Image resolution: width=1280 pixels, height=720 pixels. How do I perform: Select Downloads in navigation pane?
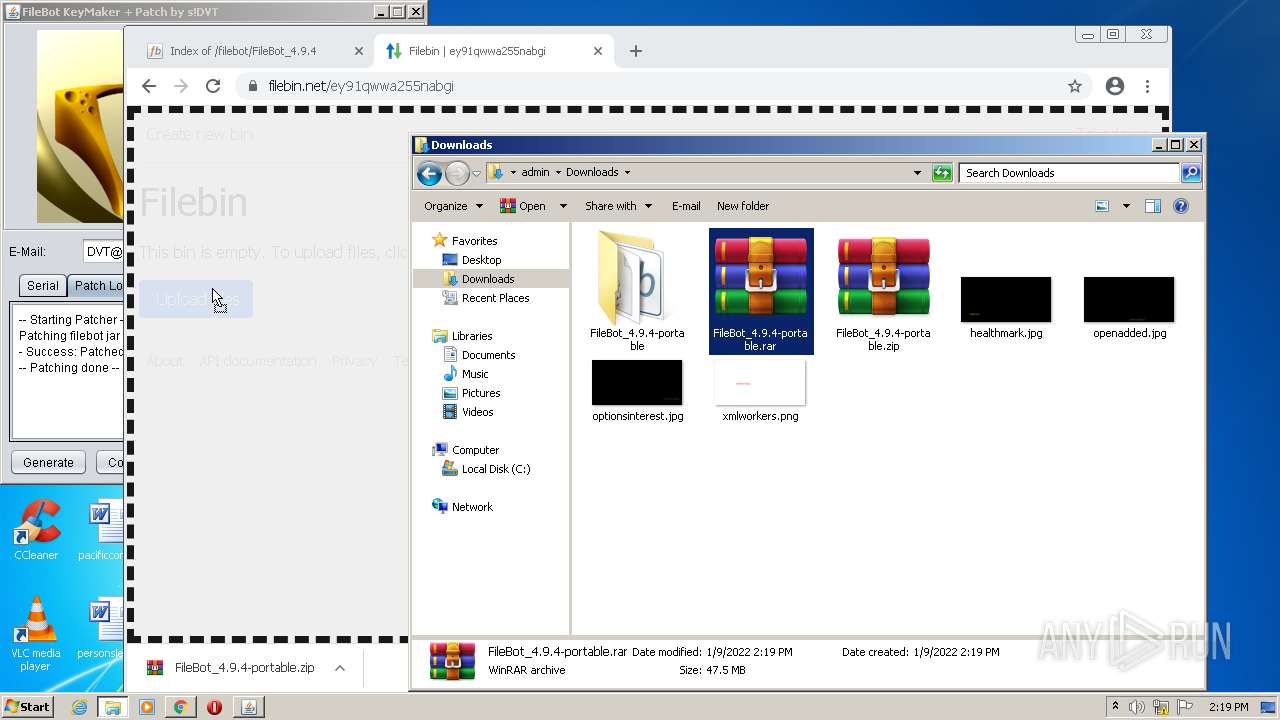pyautogui.click(x=488, y=279)
